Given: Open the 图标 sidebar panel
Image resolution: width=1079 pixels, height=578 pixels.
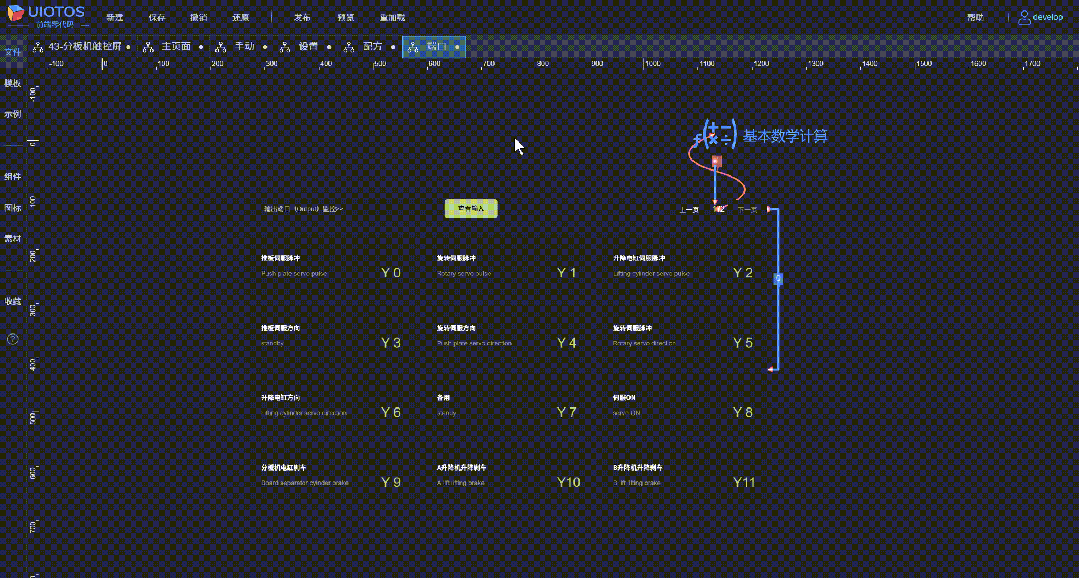Looking at the screenshot, I should coord(12,207).
